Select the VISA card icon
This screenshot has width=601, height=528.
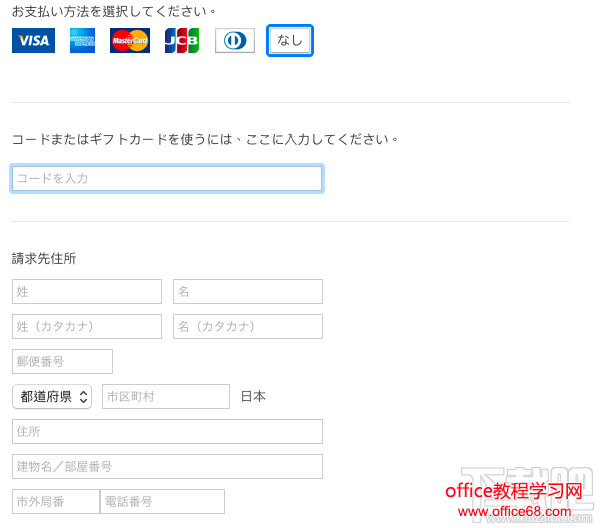tap(33, 41)
